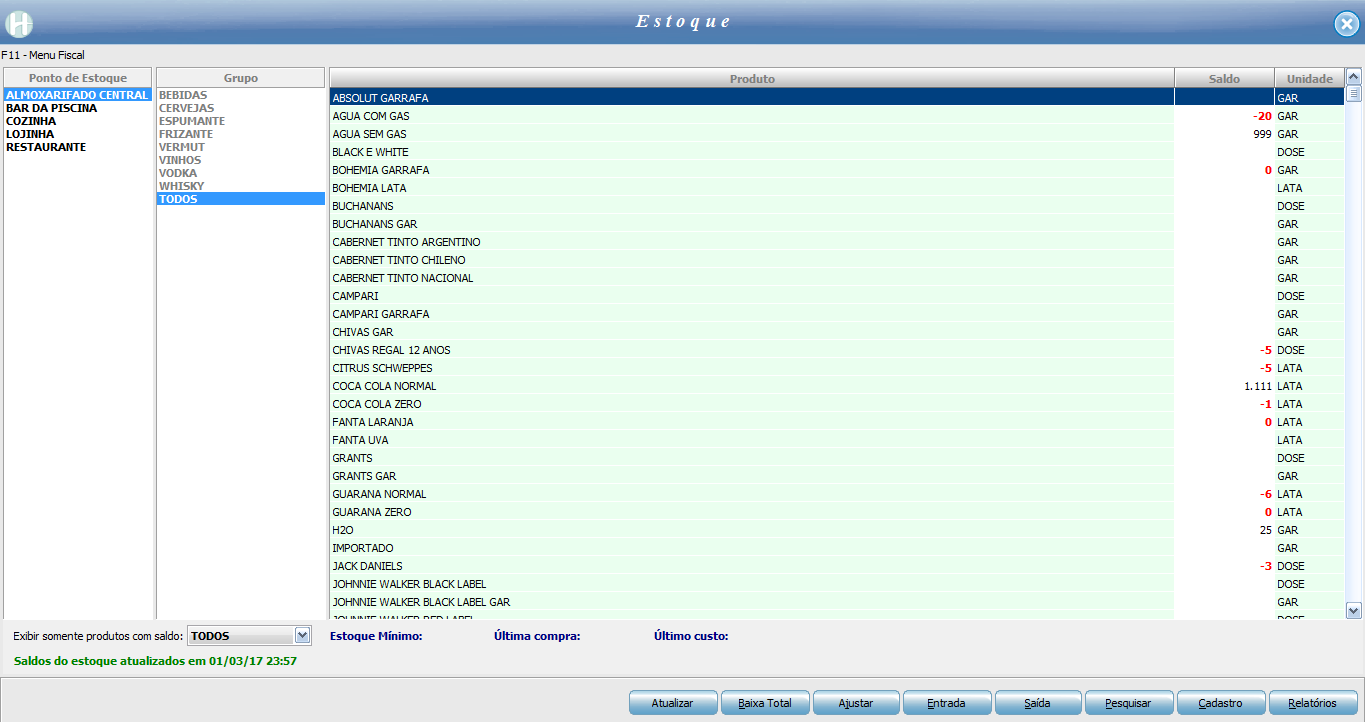1365x722 pixels.
Task: Click the 1.111 saldo of COCA COLA NORMAL
Action: point(1258,386)
